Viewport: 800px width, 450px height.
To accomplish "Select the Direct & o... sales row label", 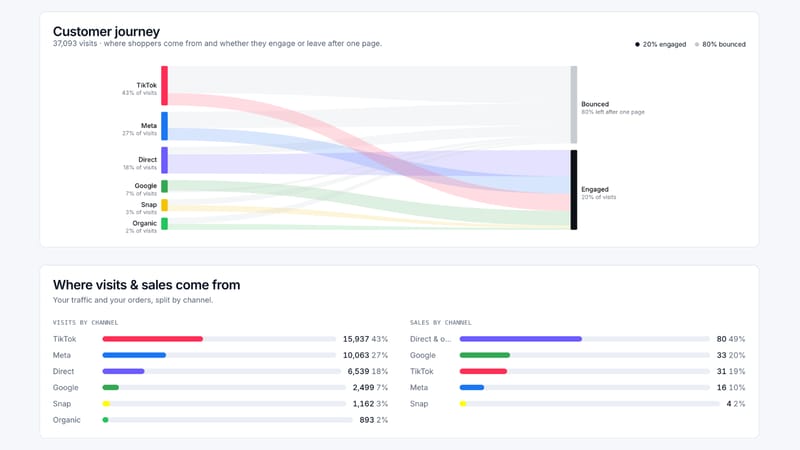I will coord(430,339).
